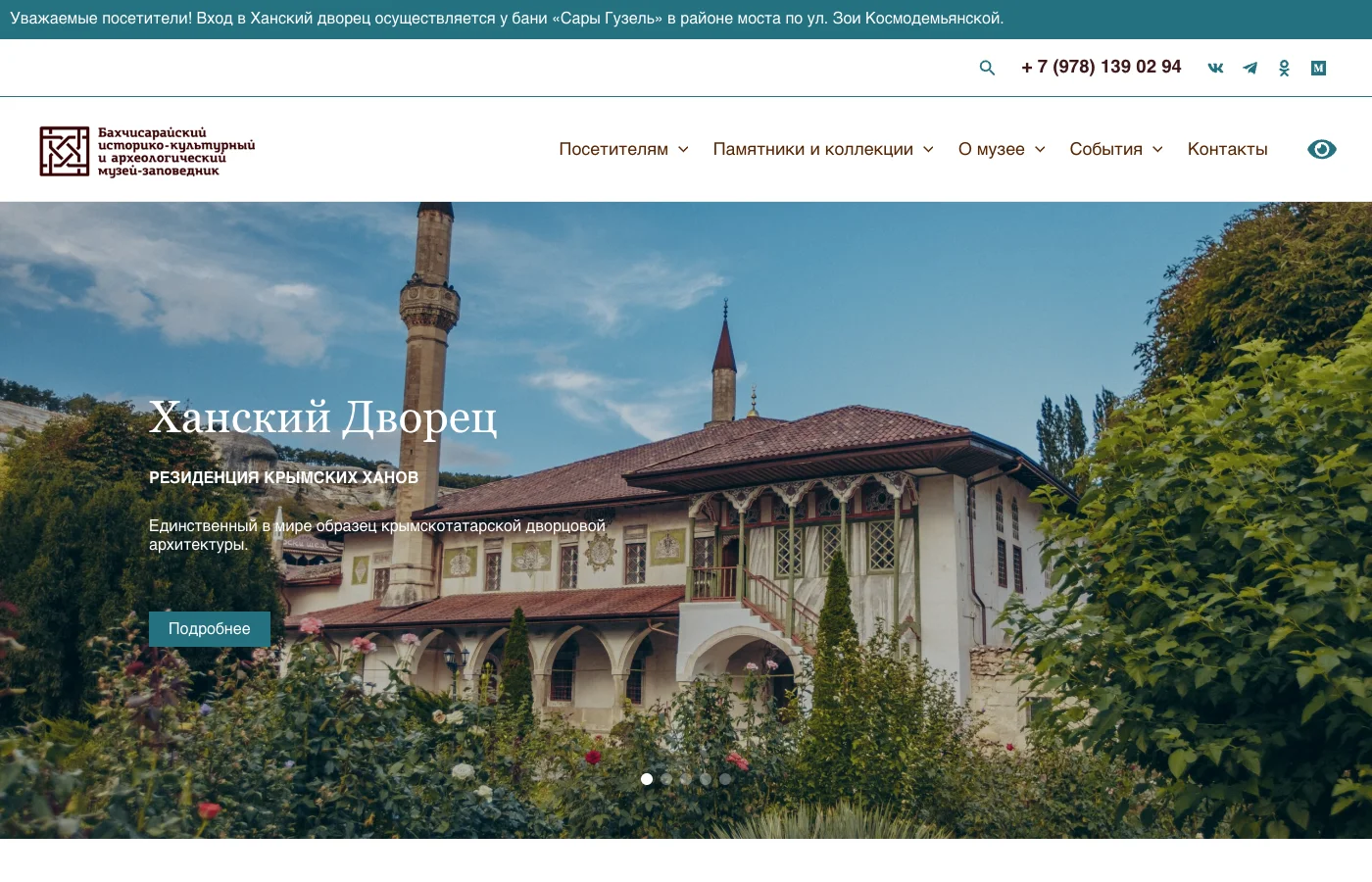1372x882 pixels.
Task: Call the phone number link
Action: 1101,67
